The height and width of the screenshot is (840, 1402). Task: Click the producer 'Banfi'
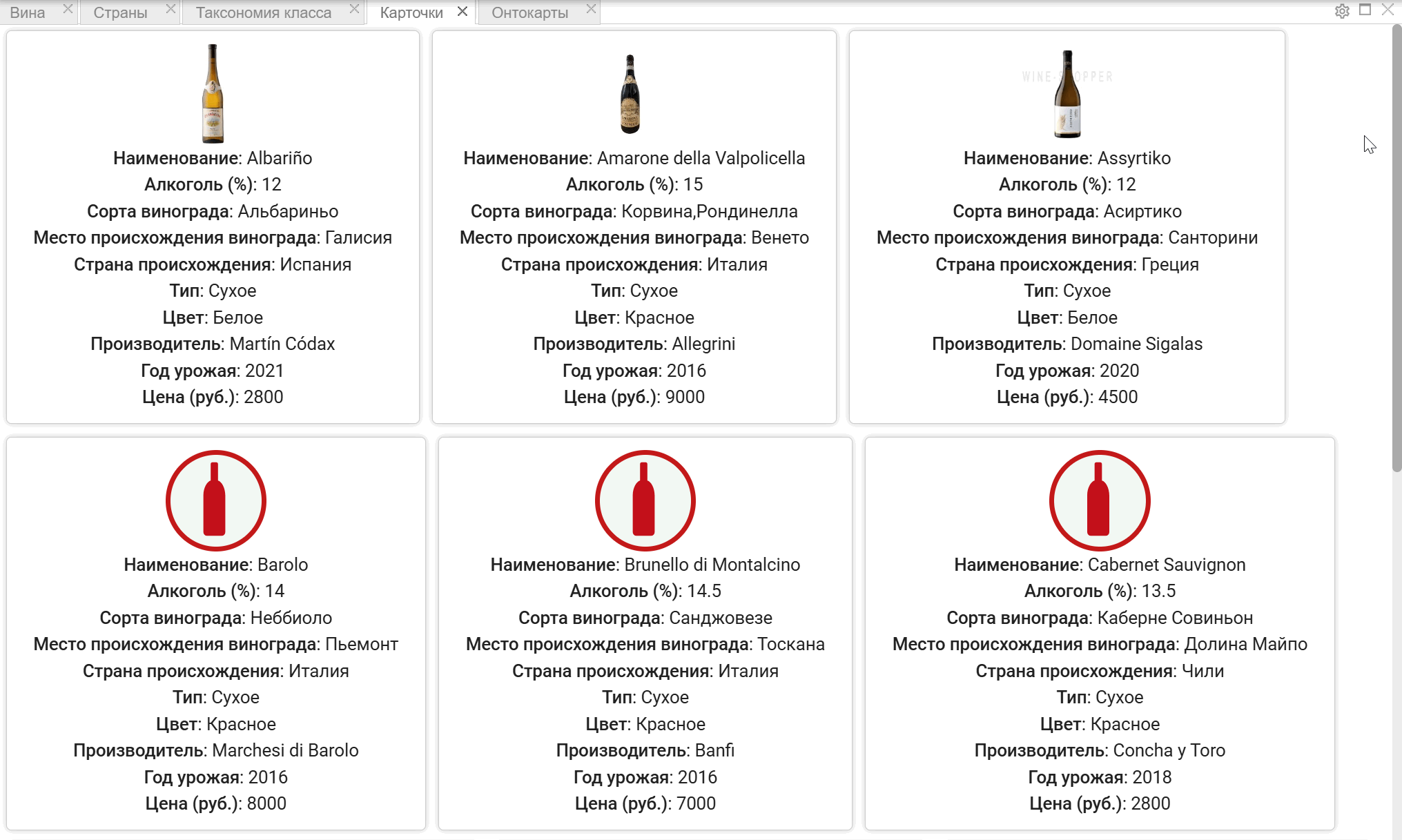pos(715,750)
